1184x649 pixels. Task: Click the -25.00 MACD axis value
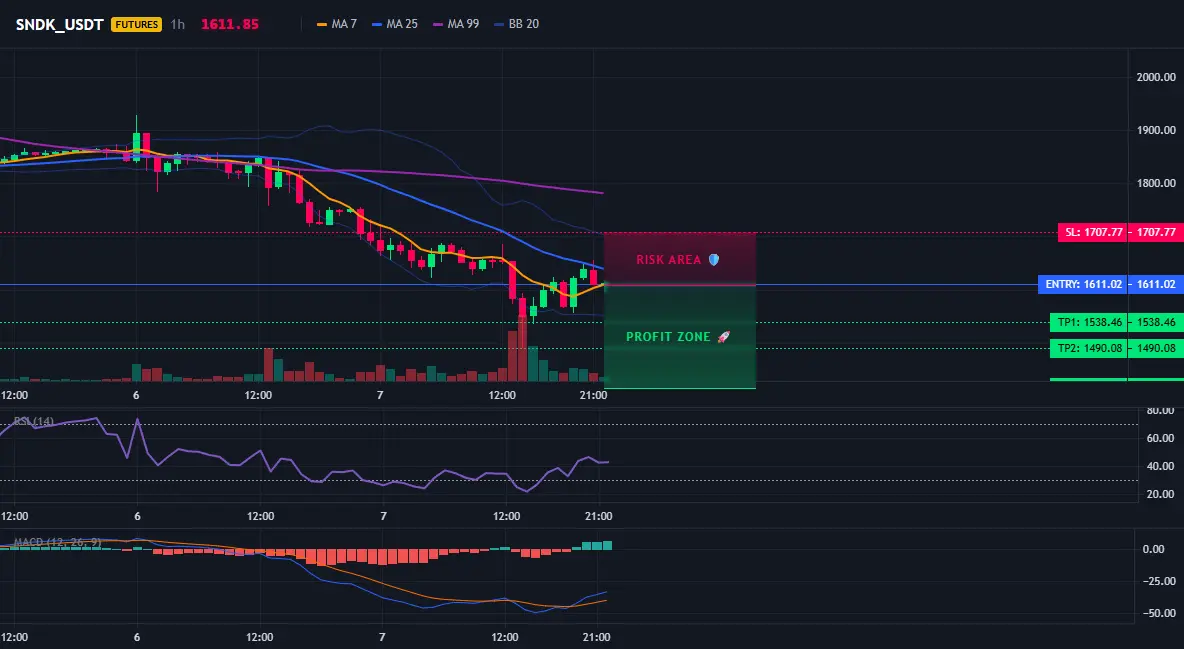coord(1159,581)
